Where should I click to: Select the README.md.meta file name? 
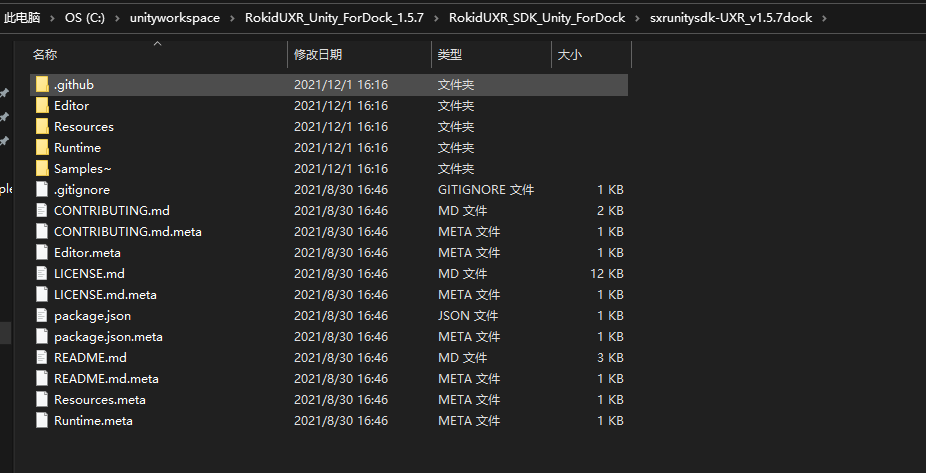106,379
